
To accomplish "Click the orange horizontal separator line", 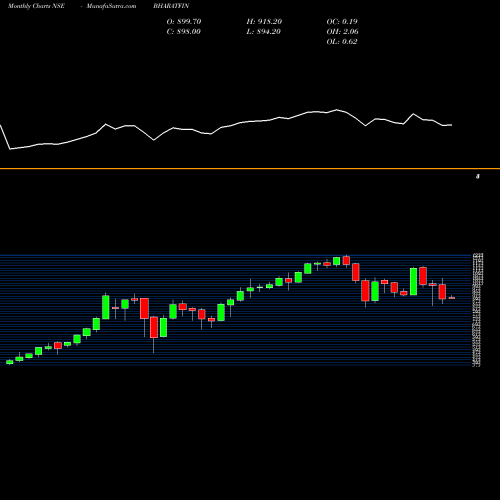I will (250, 169).
